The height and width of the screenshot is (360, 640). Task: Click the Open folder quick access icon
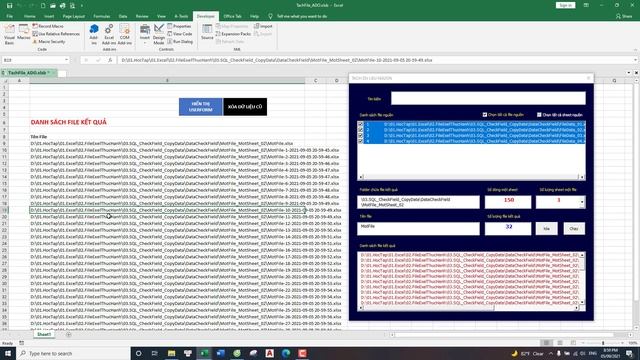(x=53, y=6)
